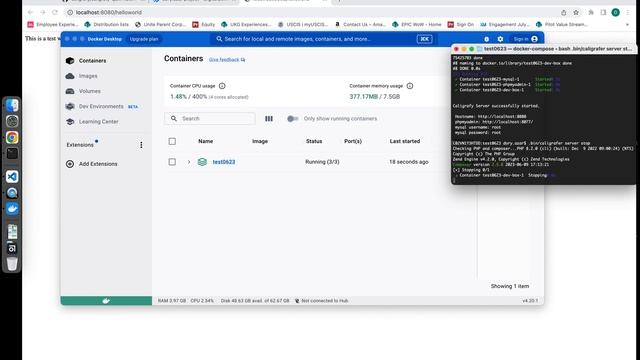Click the Volumes drive icon in sidebar
The height and width of the screenshot is (360, 640).
tap(70, 91)
